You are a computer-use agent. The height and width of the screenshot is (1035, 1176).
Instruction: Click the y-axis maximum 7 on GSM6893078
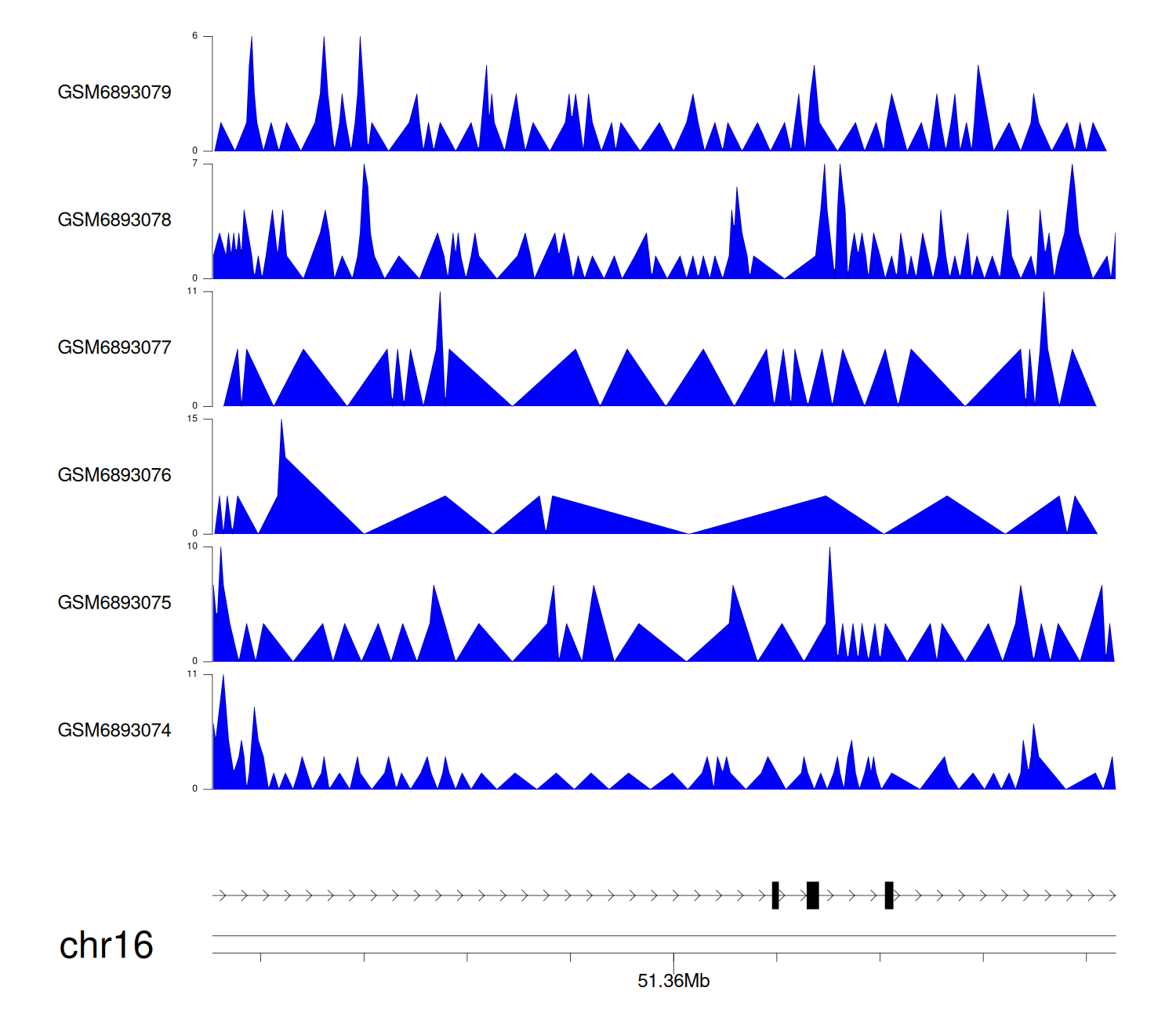coord(195,164)
